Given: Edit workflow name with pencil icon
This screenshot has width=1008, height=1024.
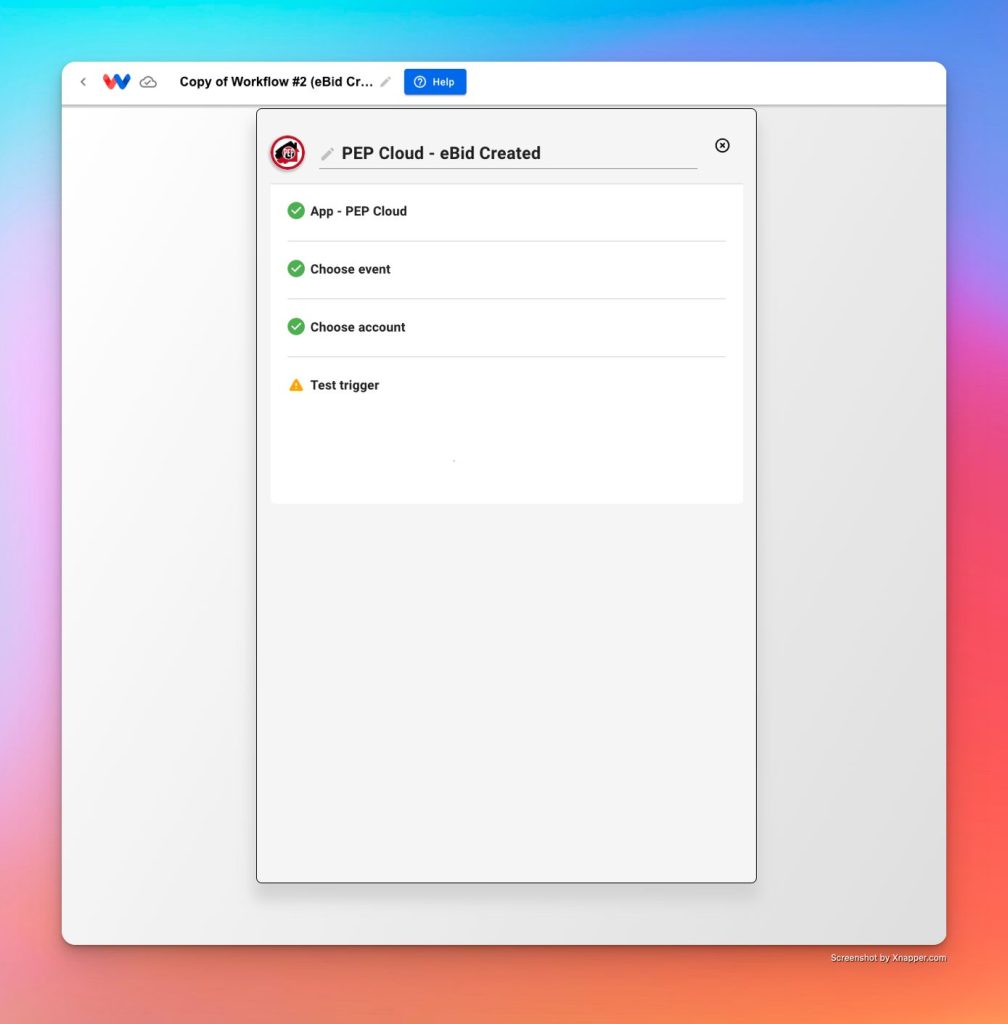Looking at the screenshot, I should [x=386, y=82].
